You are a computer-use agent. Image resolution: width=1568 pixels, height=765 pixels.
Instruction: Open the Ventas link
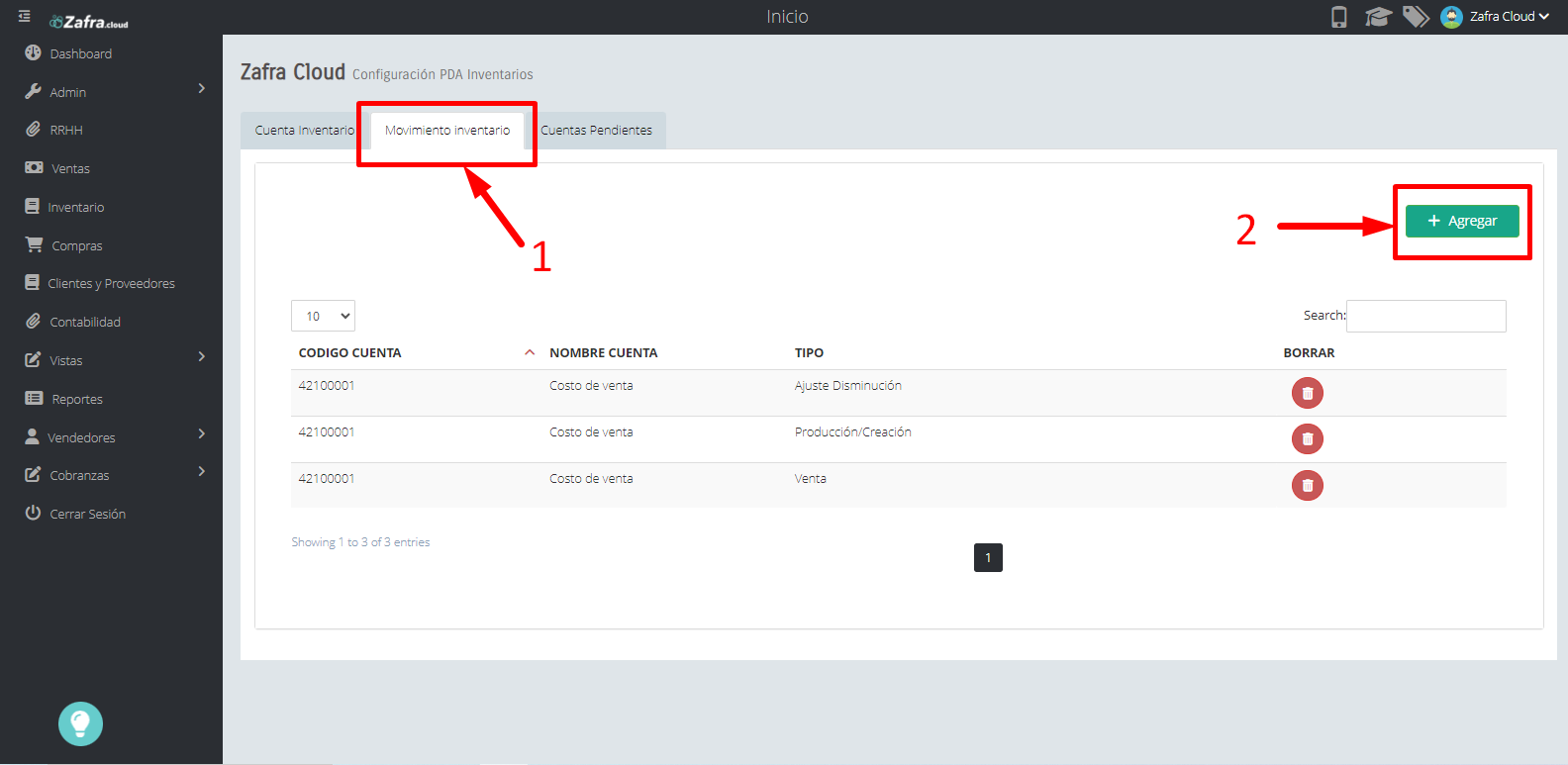point(71,168)
